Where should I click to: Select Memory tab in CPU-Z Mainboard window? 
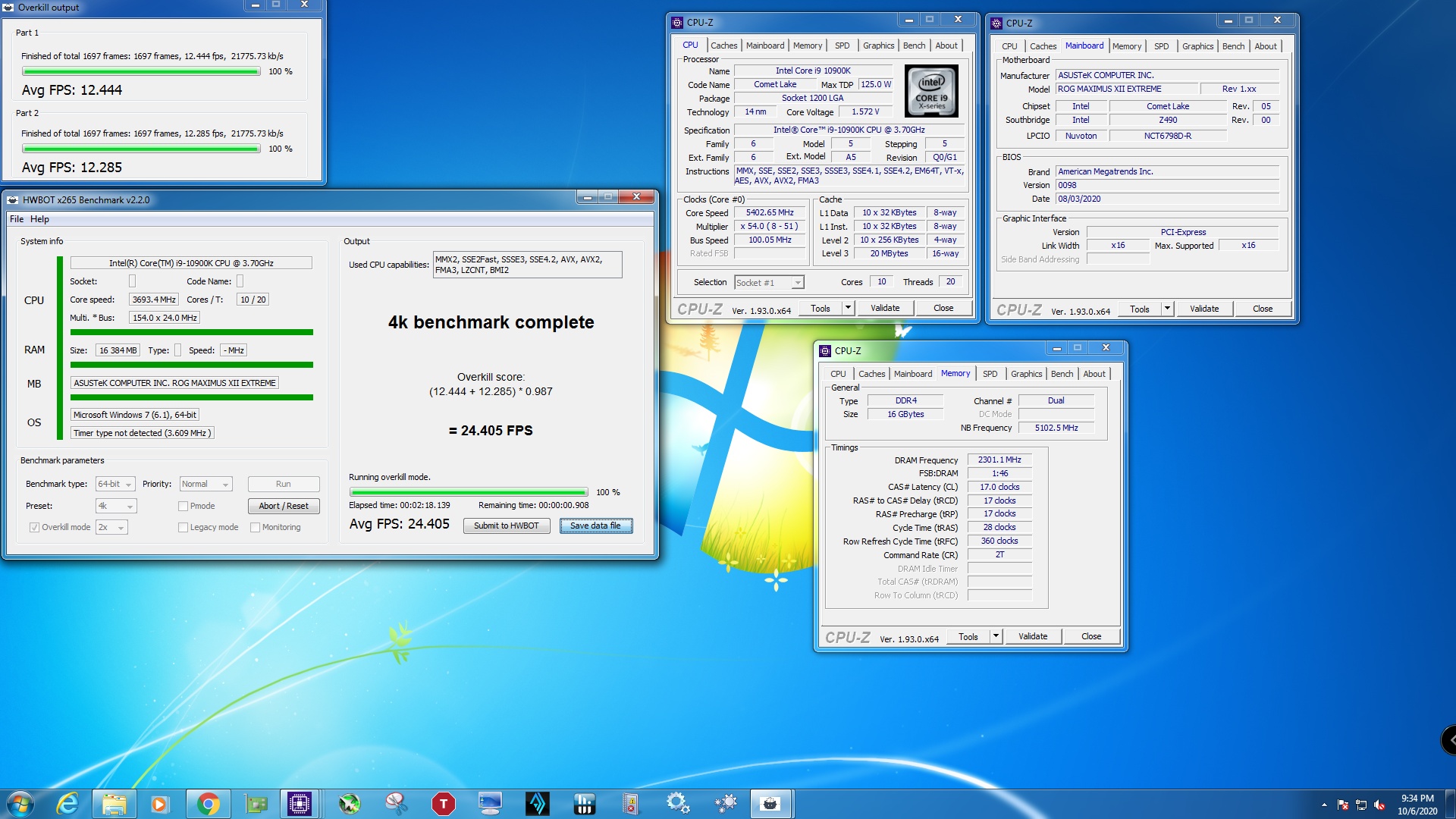(x=1126, y=46)
